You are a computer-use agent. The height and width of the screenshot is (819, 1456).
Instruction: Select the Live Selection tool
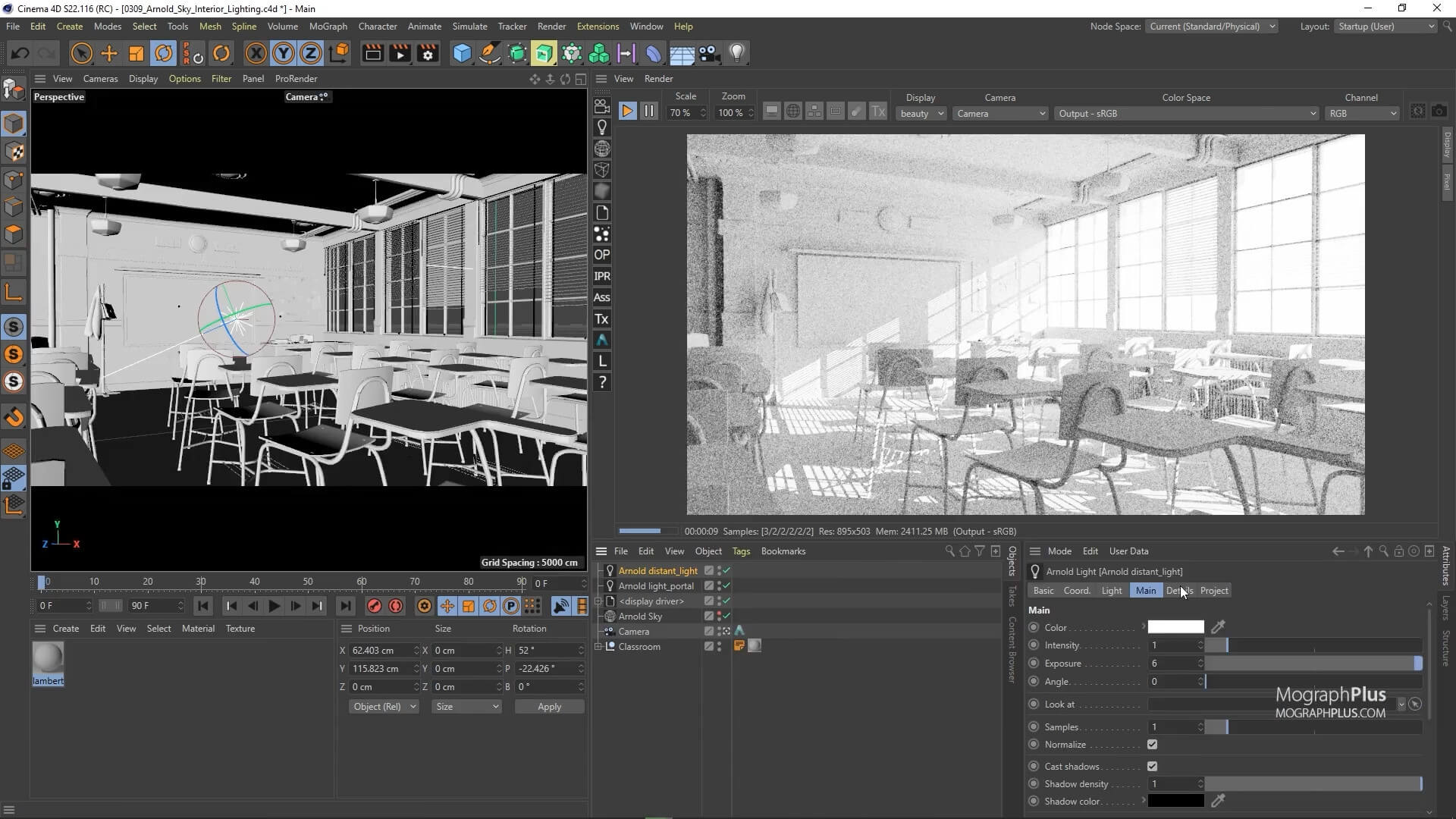(81, 53)
